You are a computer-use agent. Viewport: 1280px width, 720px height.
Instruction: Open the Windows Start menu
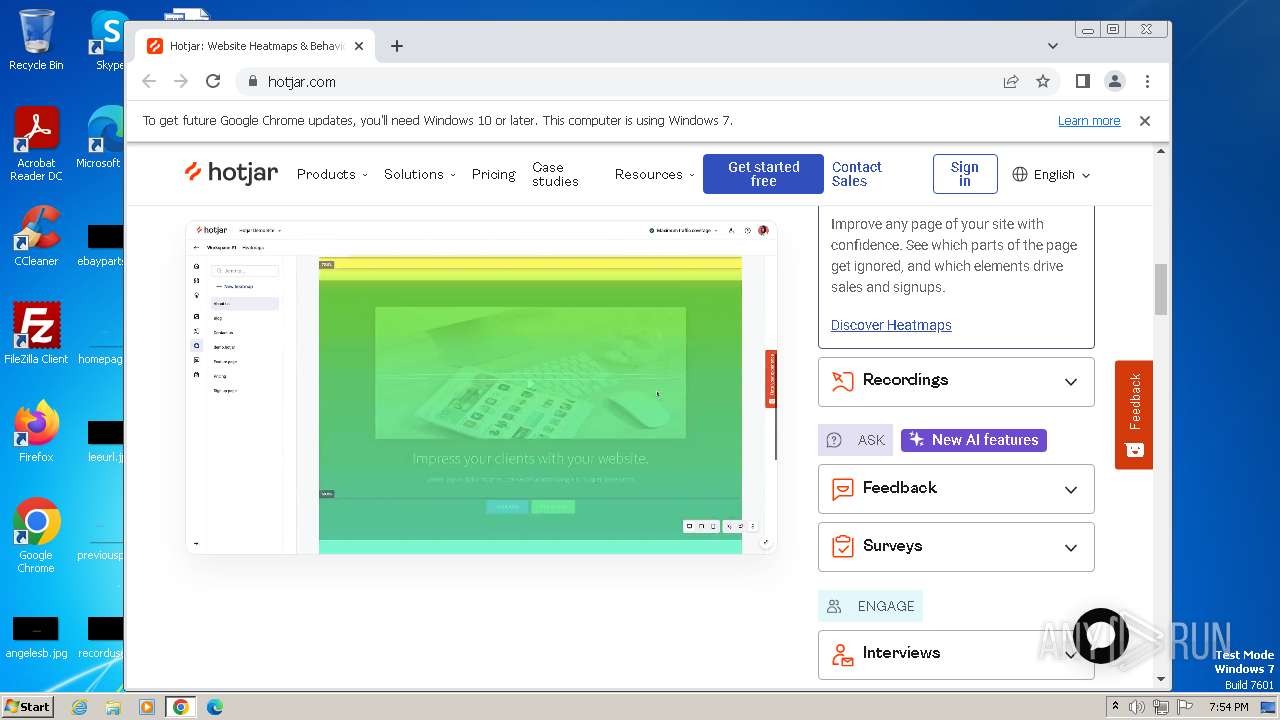pos(27,706)
